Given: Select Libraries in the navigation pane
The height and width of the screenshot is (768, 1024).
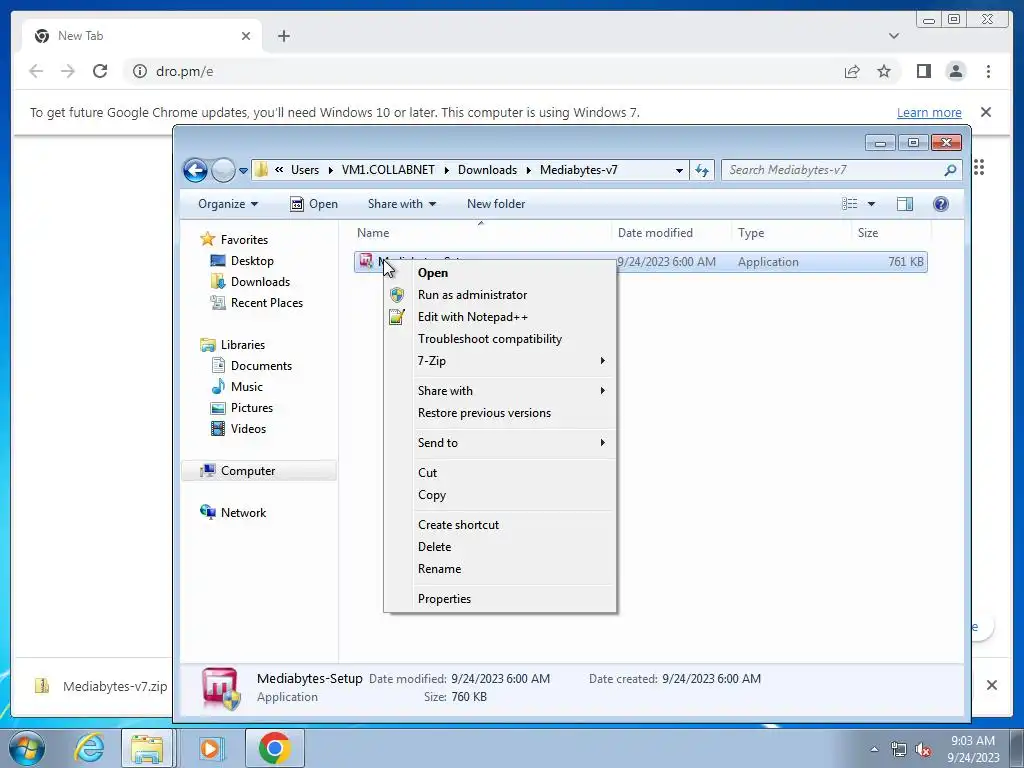Looking at the screenshot, I should click(242, 345).
